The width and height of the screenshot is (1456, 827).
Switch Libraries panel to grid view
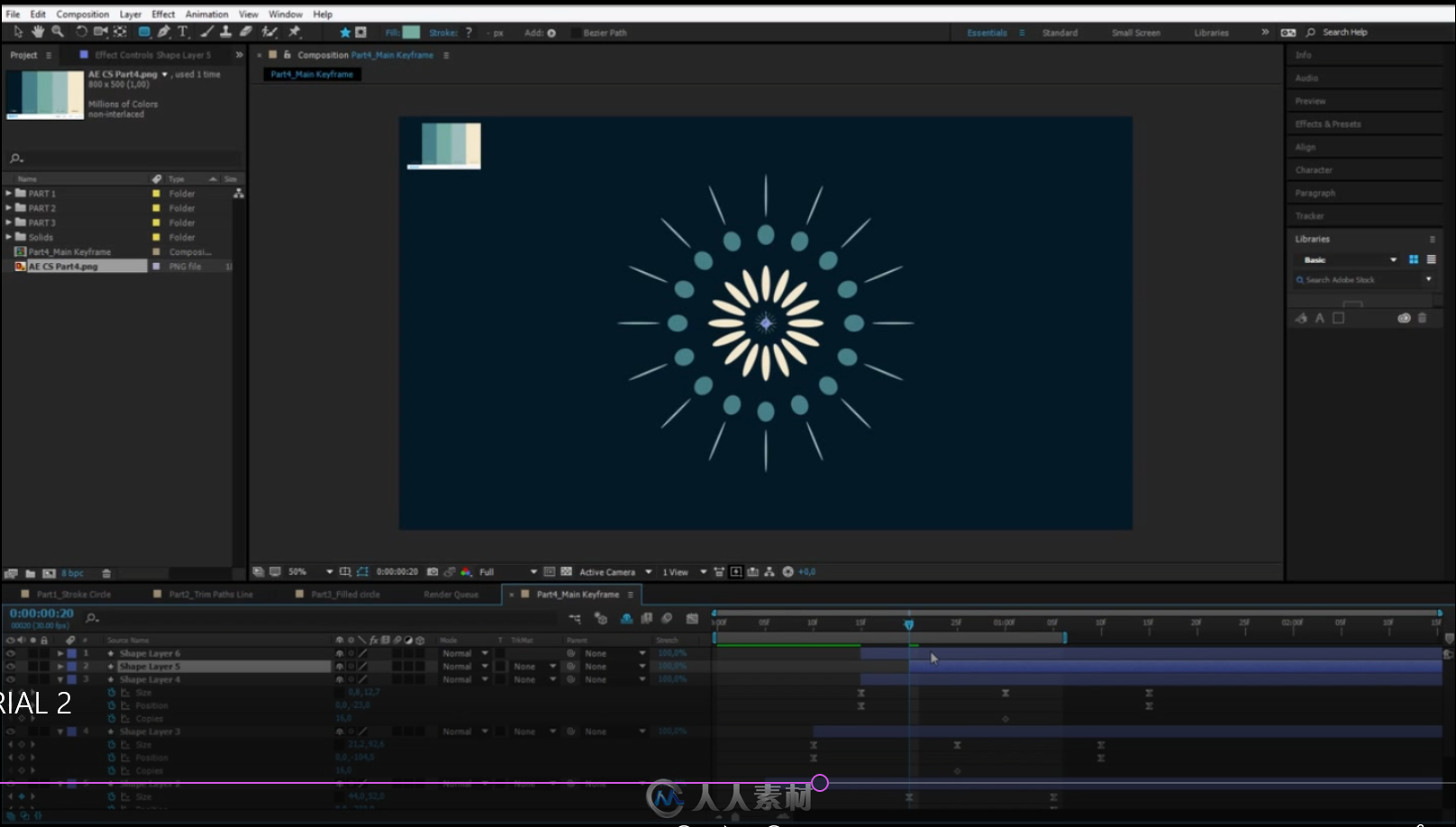point(1414,259)
